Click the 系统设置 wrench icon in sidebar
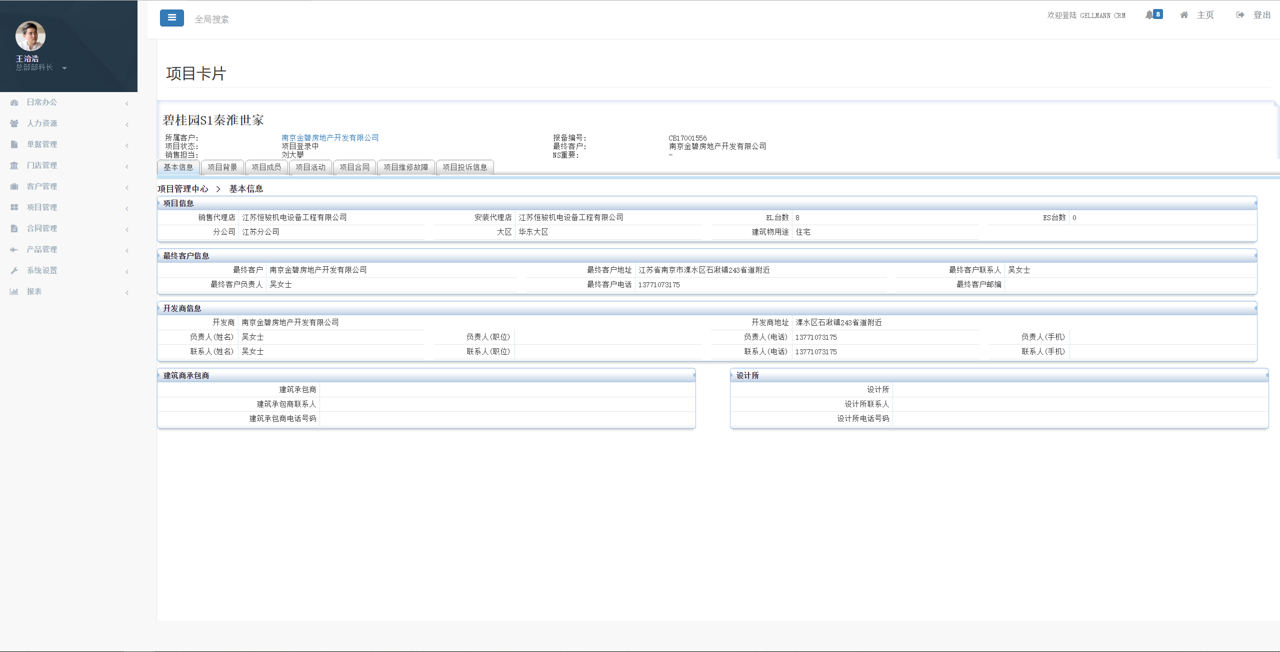The width and height of the screenshot is (1280, 652). pyautogui.click(x=14, y=271)
